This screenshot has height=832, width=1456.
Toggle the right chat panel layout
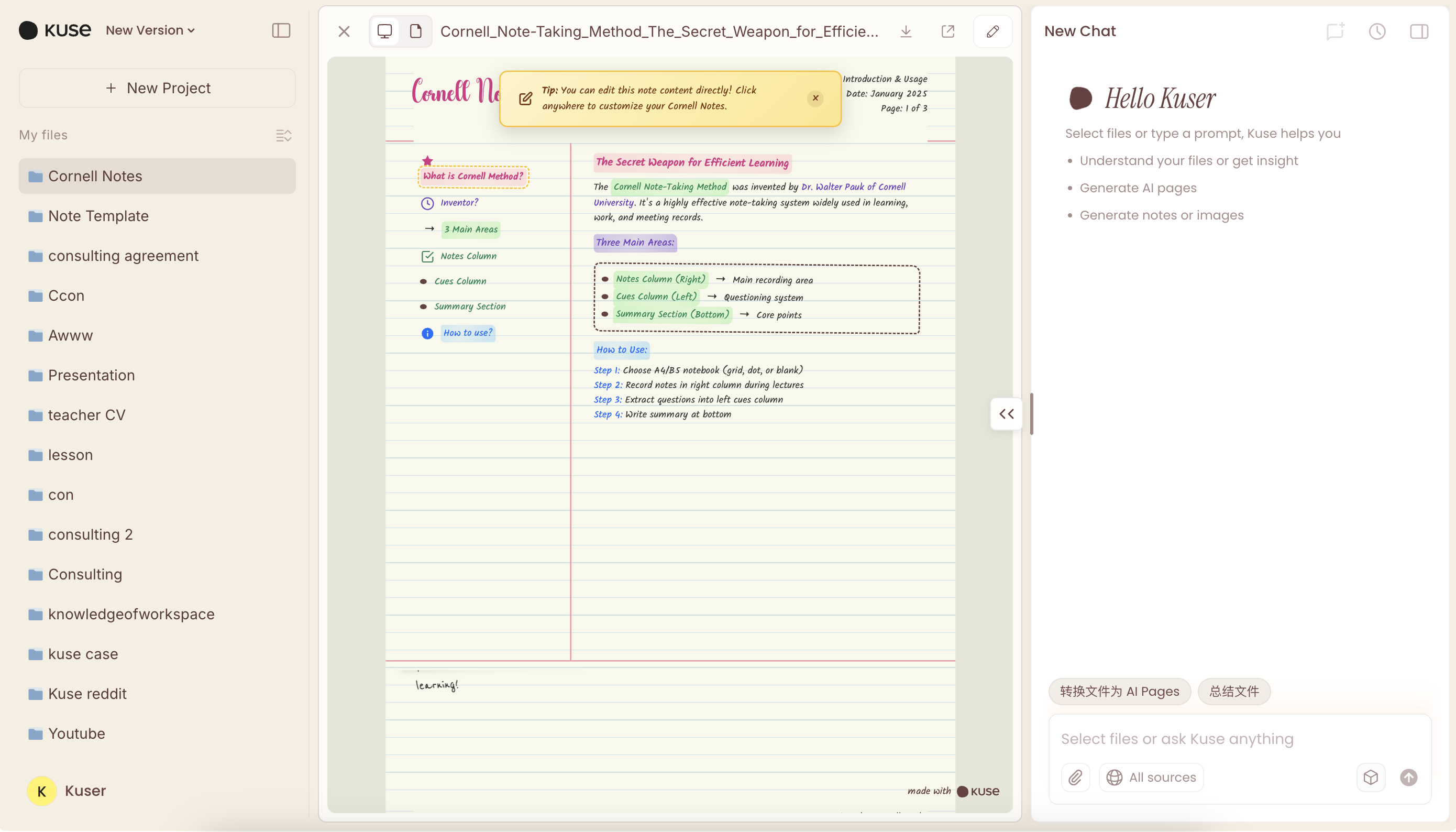1419,31
